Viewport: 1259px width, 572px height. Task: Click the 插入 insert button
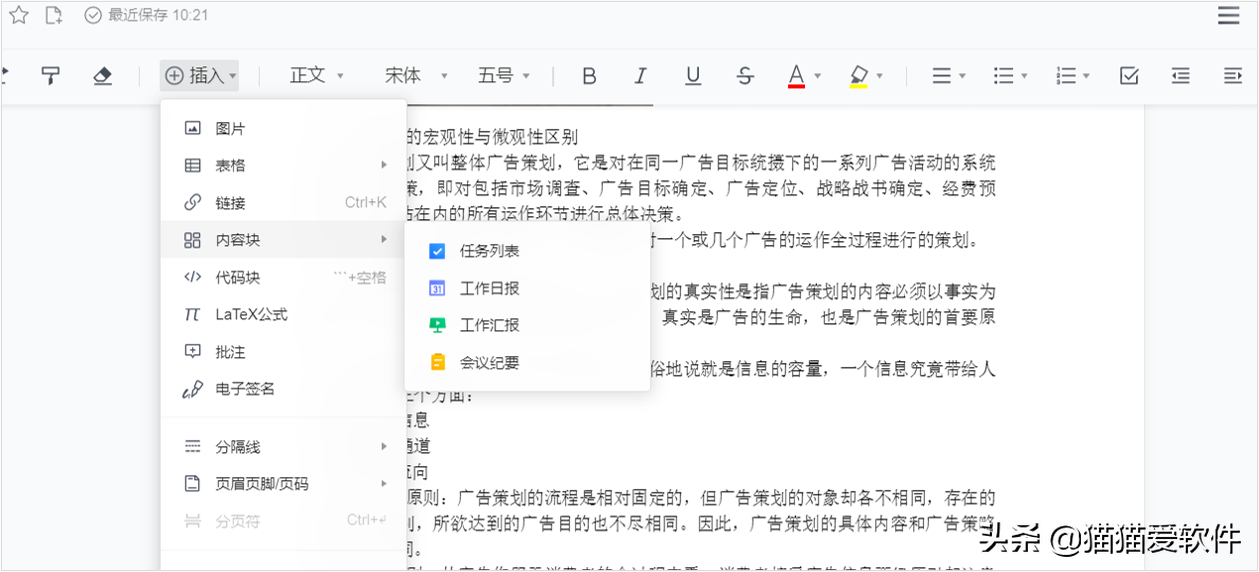point(199,76)
